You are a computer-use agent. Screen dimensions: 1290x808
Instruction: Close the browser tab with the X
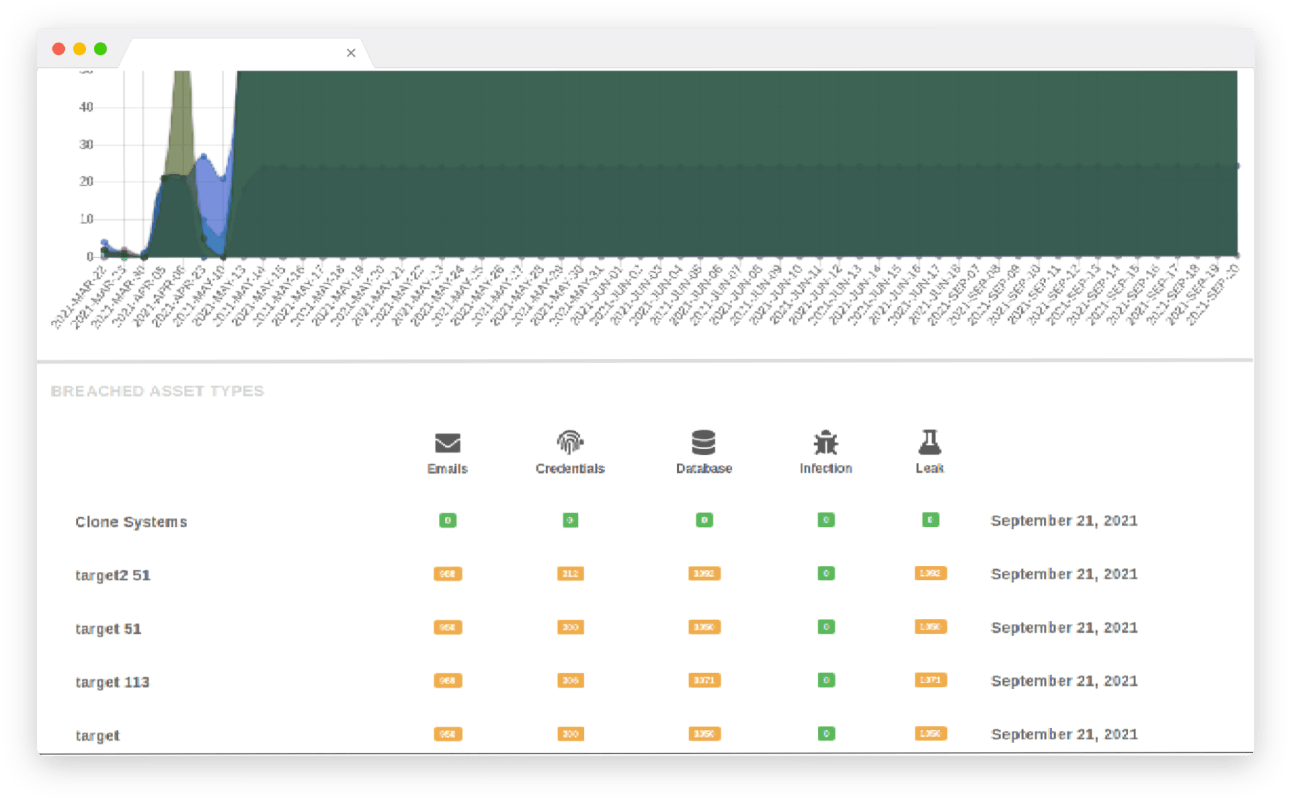point(351,53)
